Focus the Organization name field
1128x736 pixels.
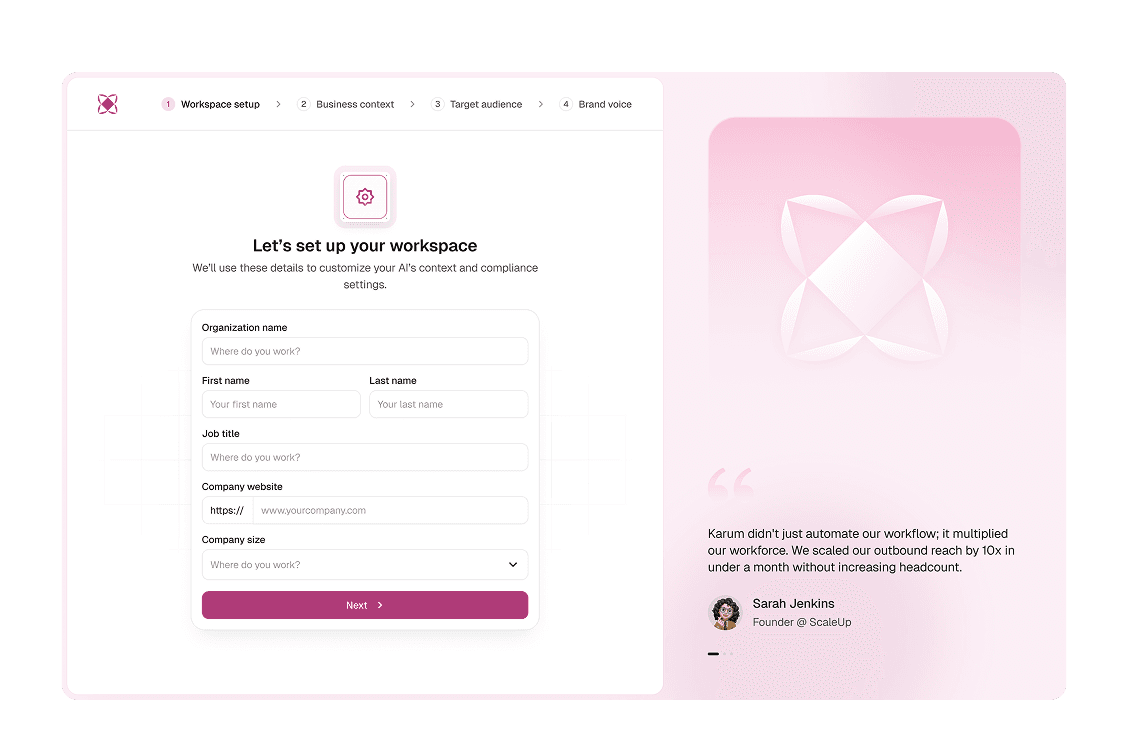click(365, 351)
